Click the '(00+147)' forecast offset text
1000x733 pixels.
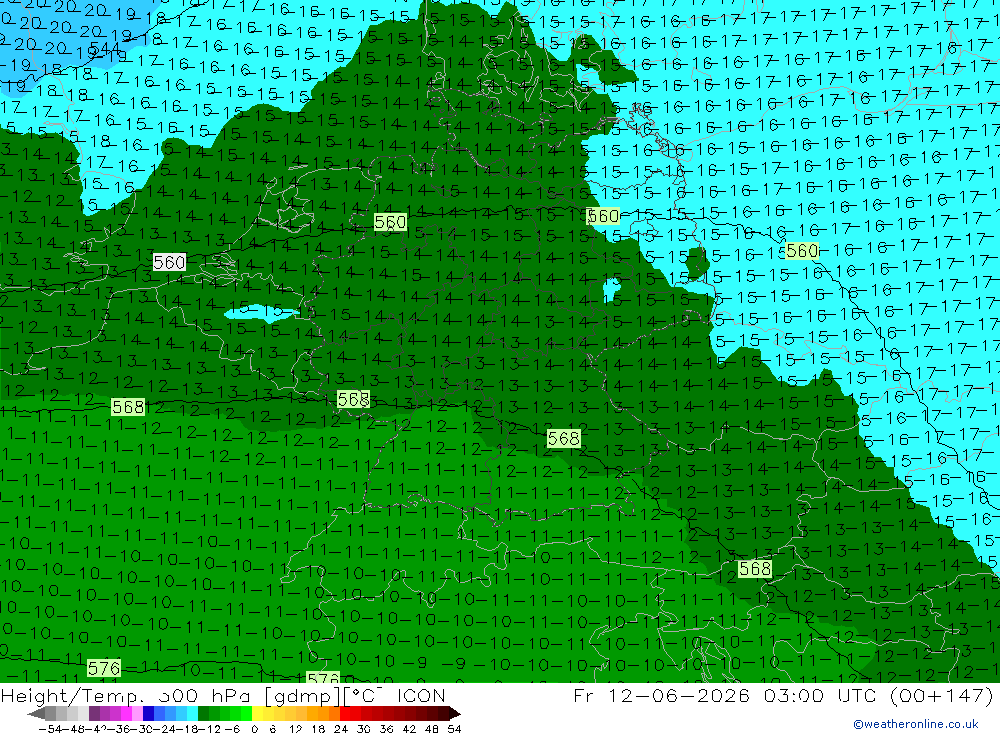pos(941,695)
